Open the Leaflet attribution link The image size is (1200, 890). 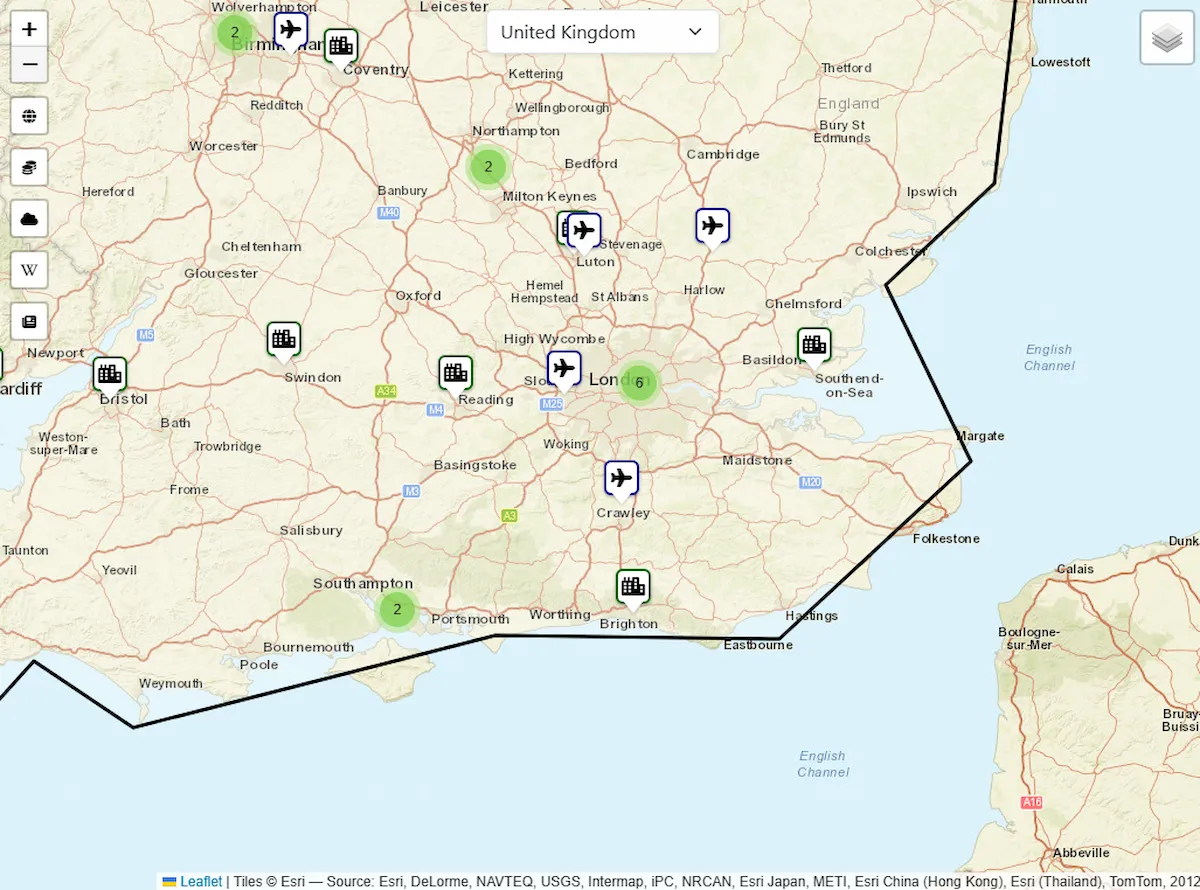[x=201, y=881]
